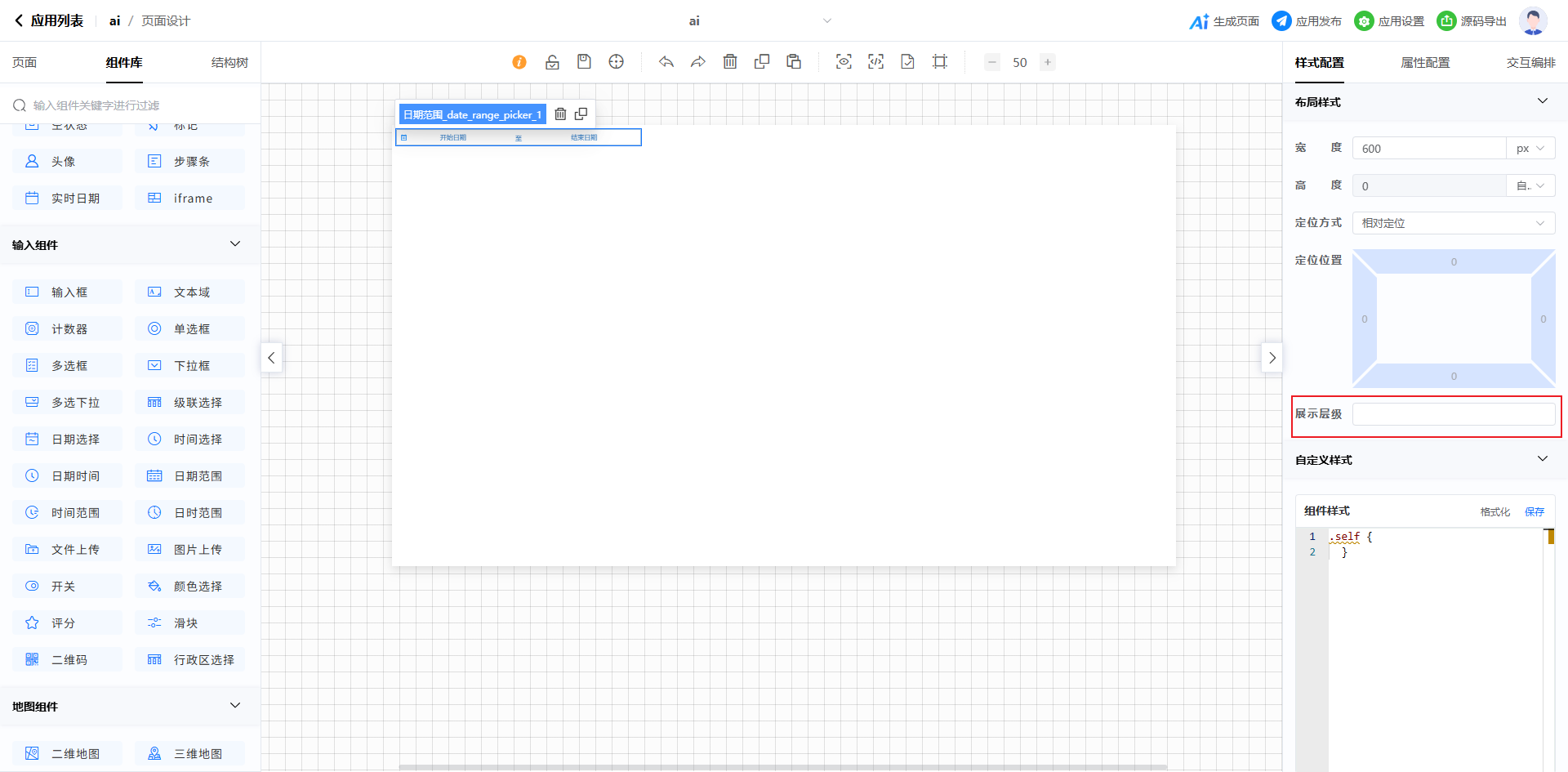Click the 保存 link in 组件样式

pos(1535,511)
